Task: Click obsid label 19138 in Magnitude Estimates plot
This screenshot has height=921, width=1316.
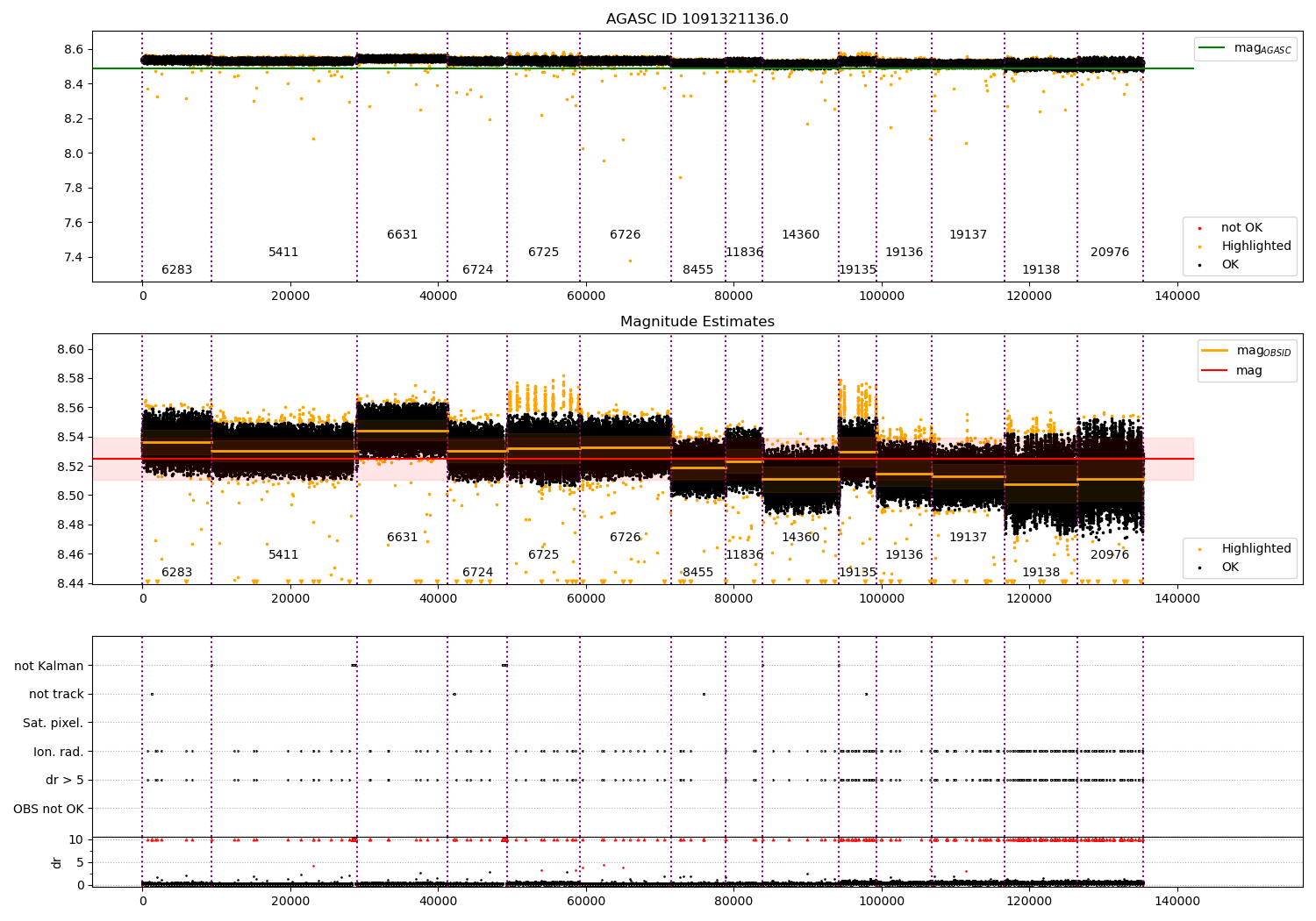Action: tap(1041, 573)
